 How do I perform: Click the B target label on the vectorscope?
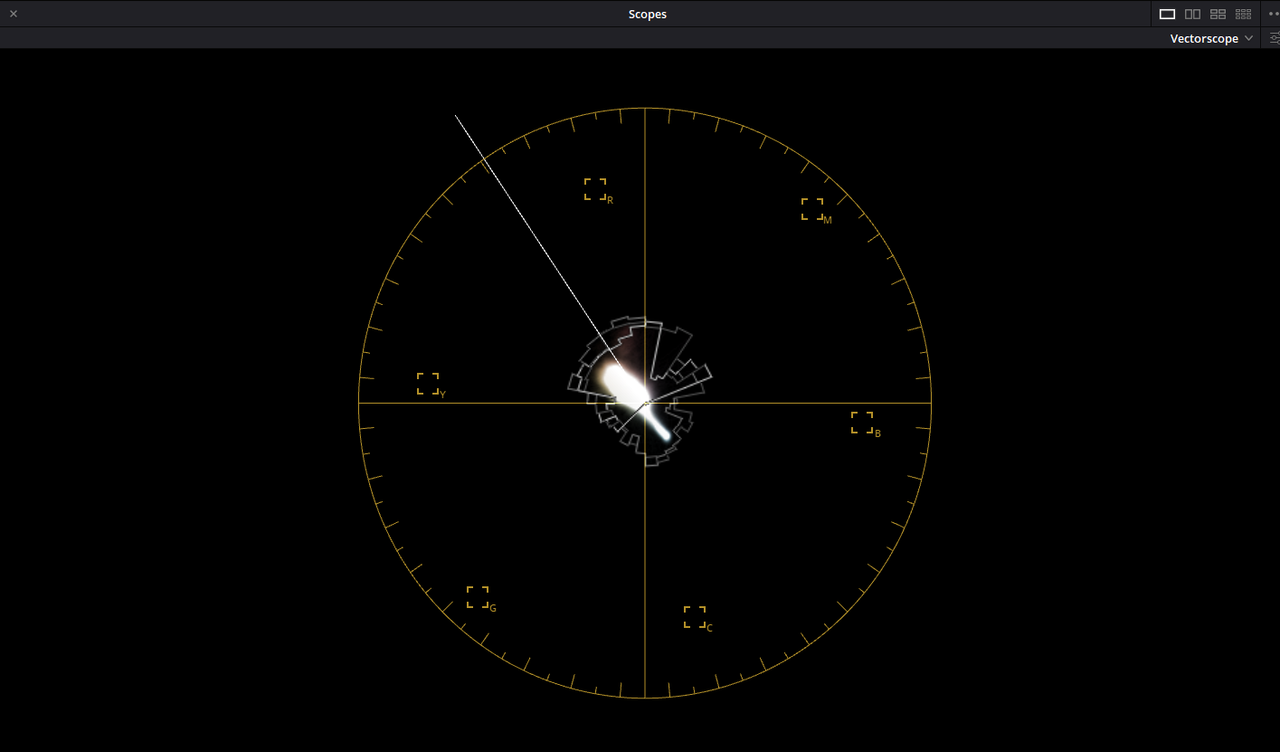point(878,434)
